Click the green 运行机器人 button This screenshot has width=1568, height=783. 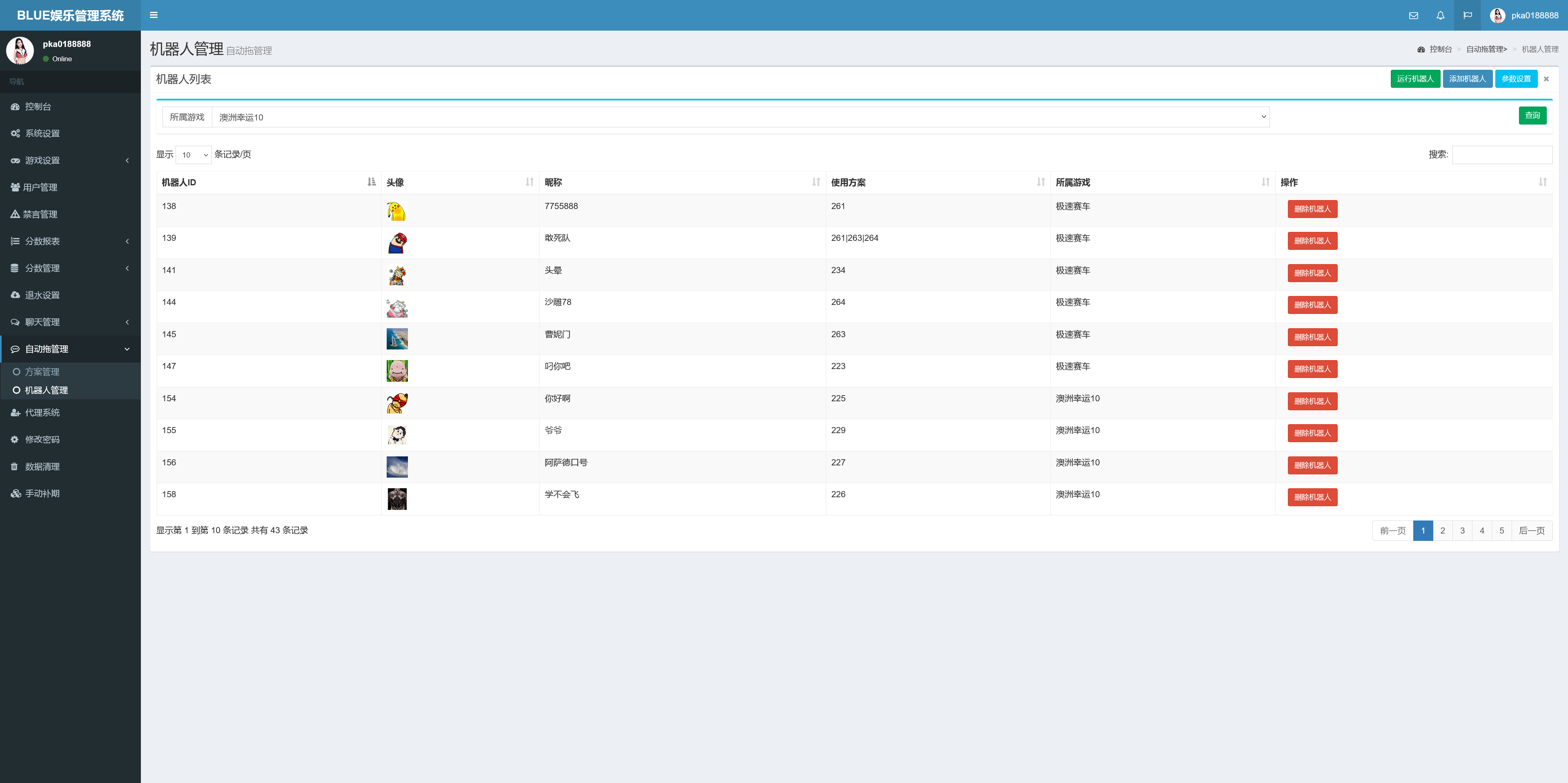point(1414,79)
